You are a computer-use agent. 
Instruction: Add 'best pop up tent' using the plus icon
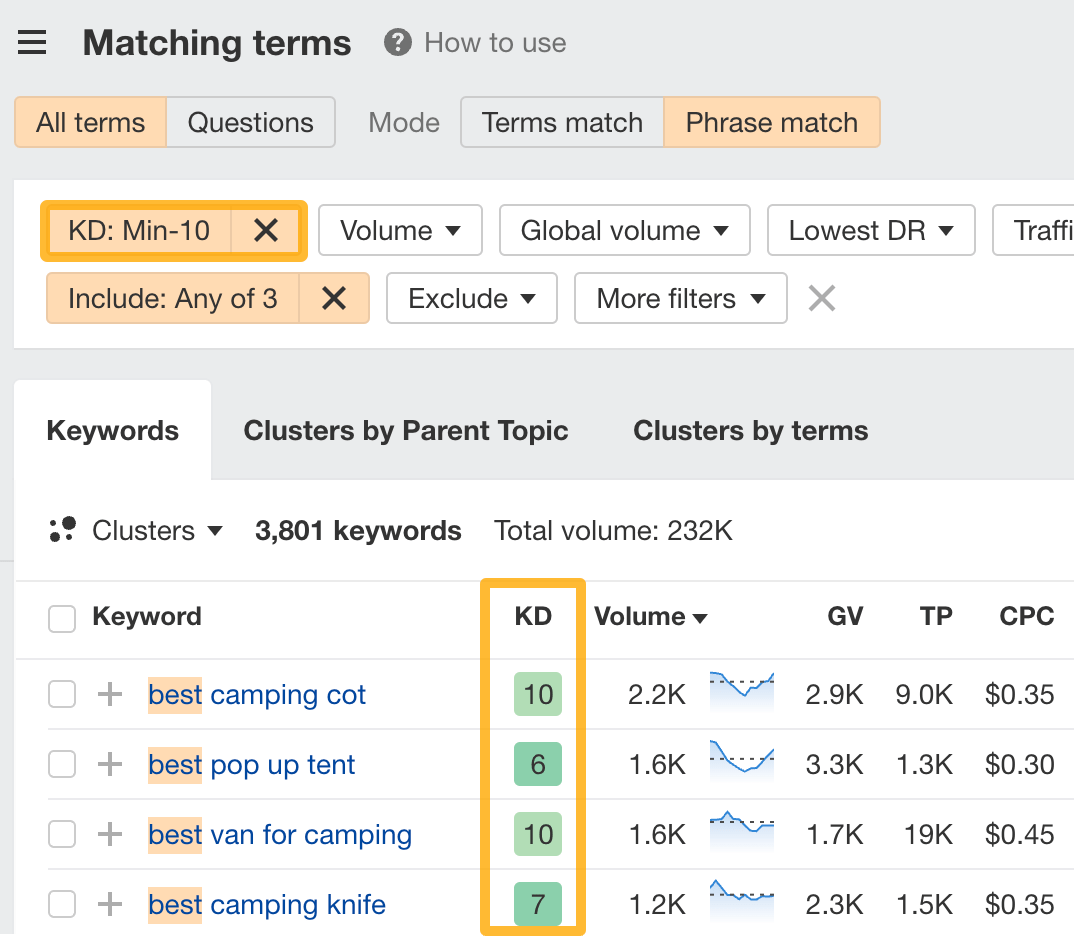(109, 764)
